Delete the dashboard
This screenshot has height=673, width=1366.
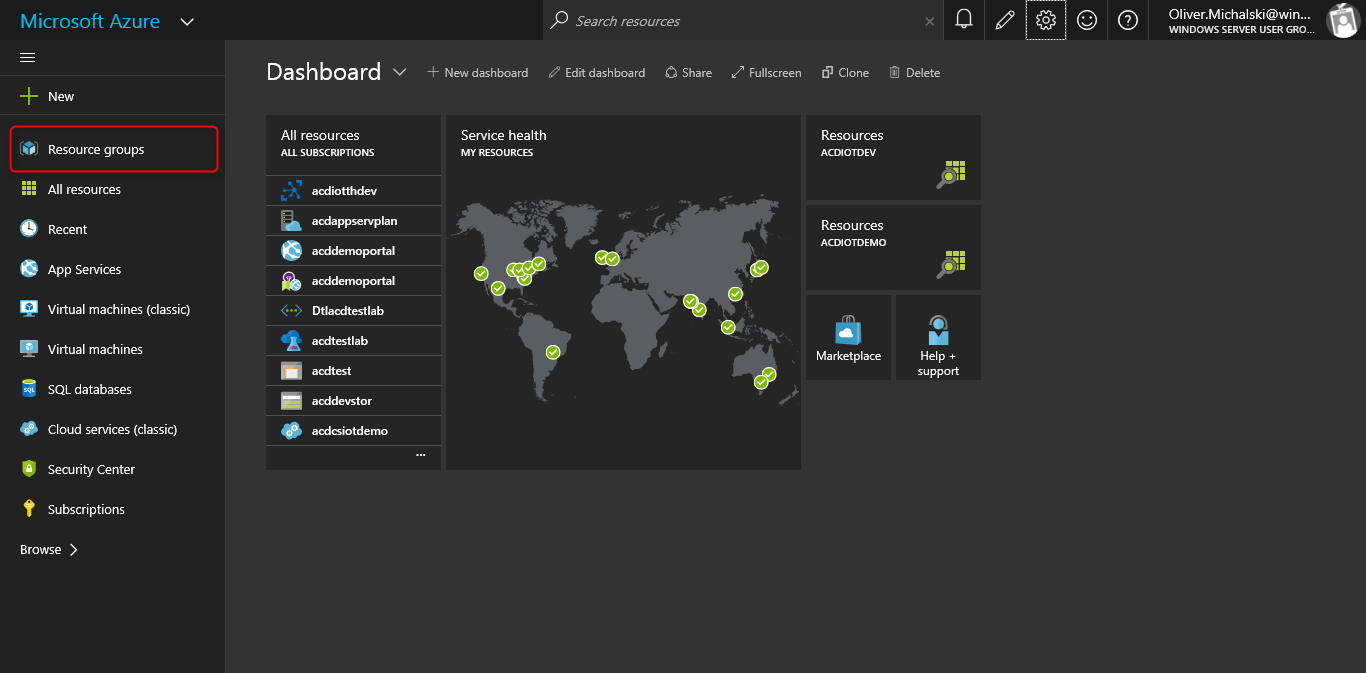point(914,72)
